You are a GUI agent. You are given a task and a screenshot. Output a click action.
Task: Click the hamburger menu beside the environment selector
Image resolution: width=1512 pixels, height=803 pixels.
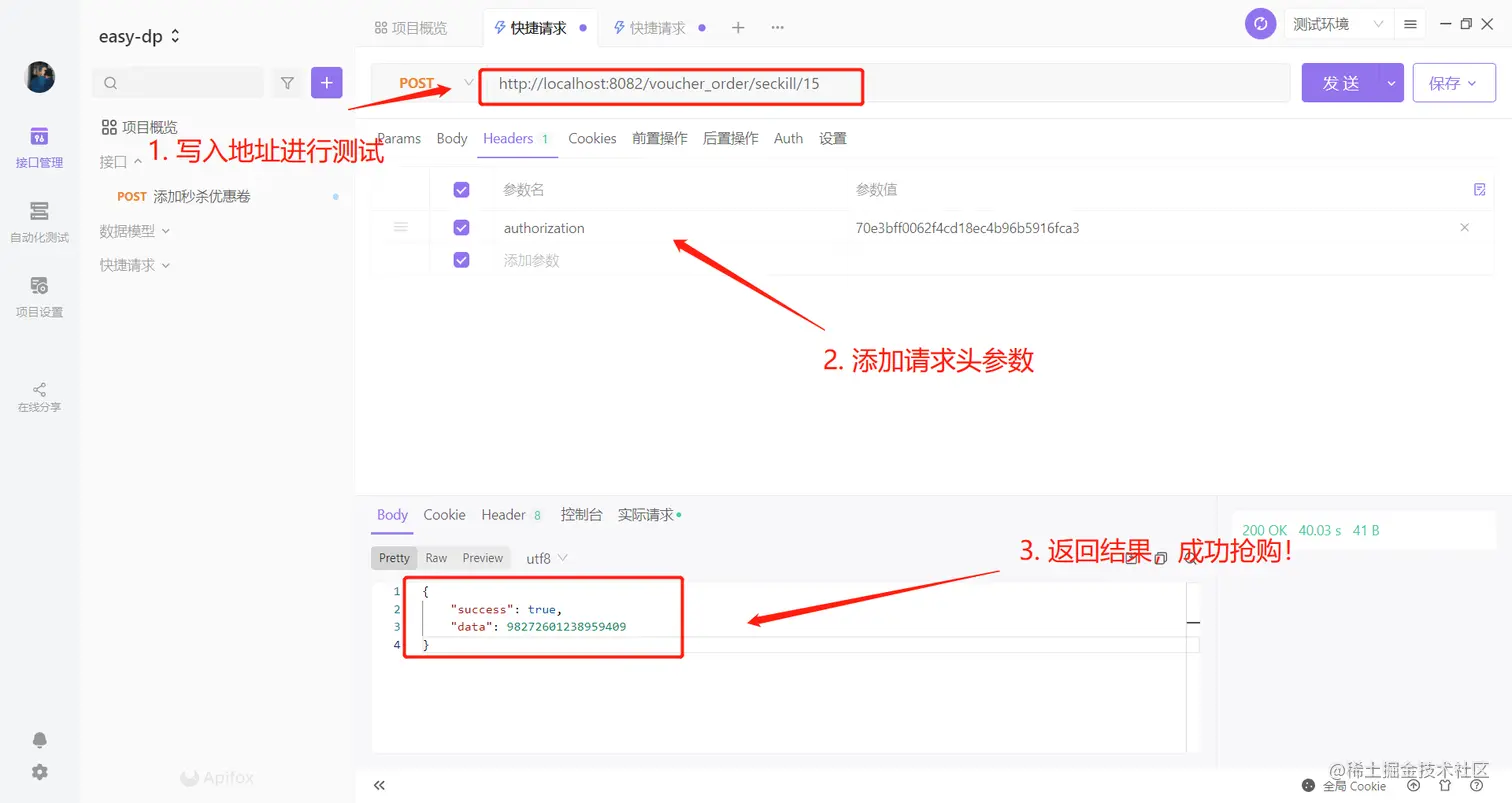[x=1410, y=23]
